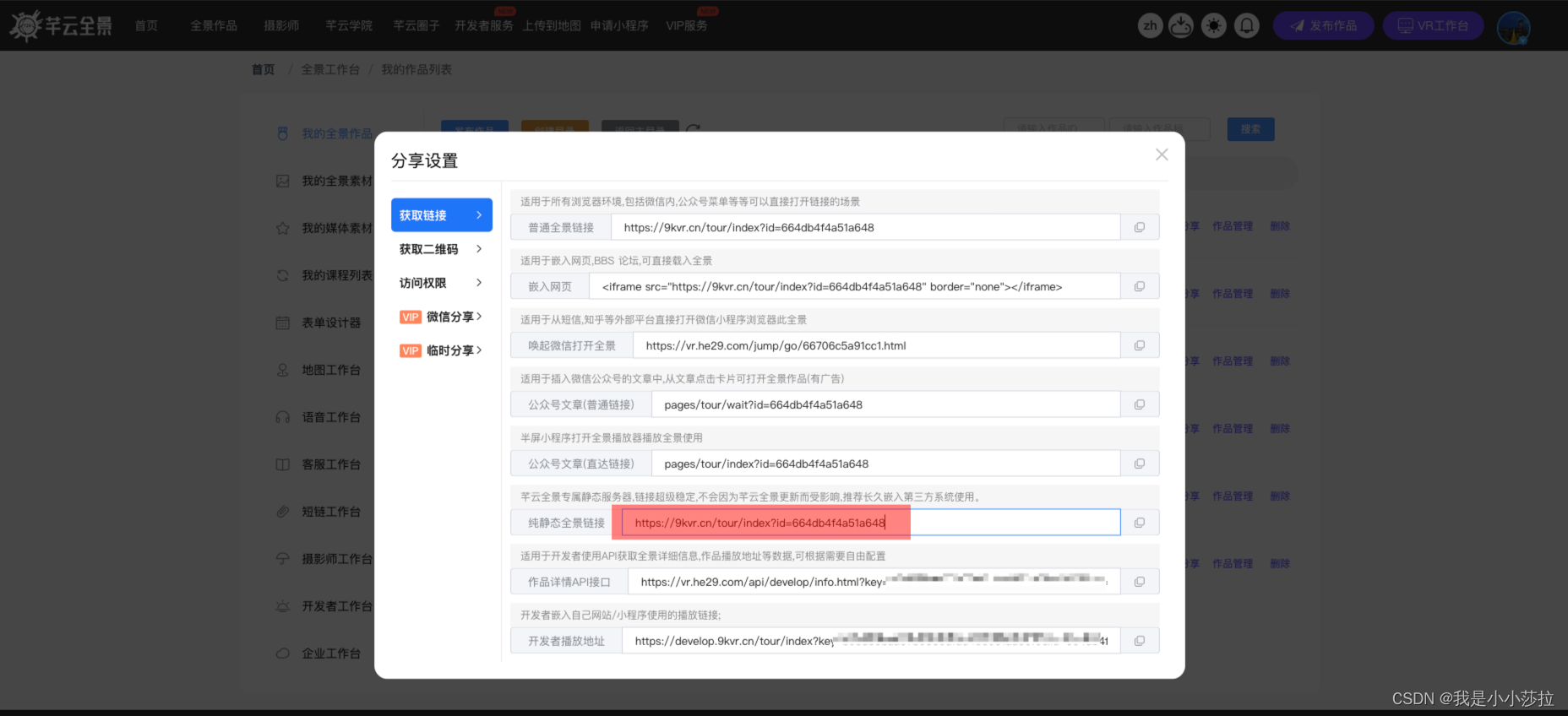The width and height of the screenshot is (1568, 716).
Task: Toggle the sun theme icon in header
Action: pos(1214,25)
